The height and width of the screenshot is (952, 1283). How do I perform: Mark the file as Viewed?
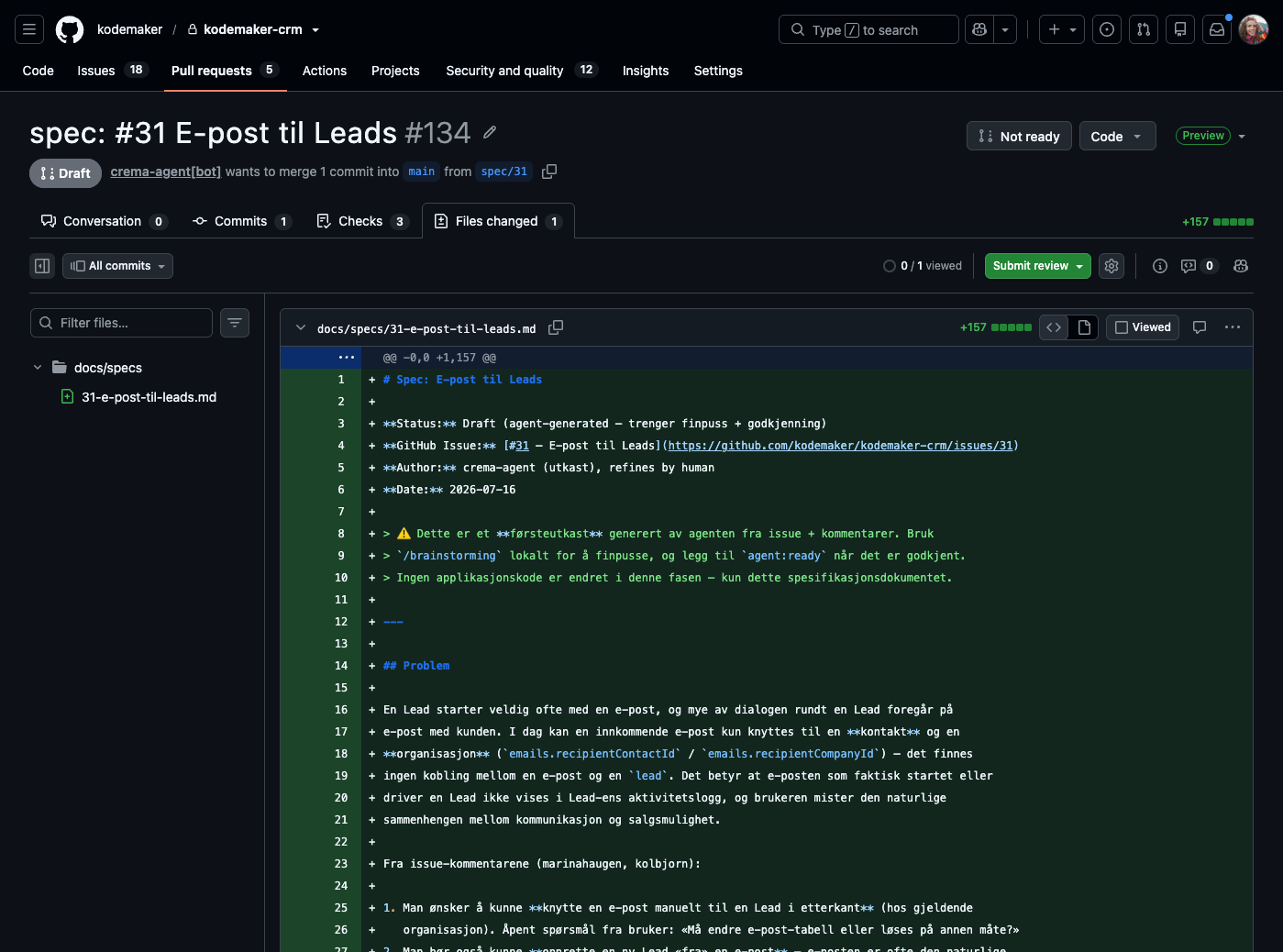(1143, 327)
